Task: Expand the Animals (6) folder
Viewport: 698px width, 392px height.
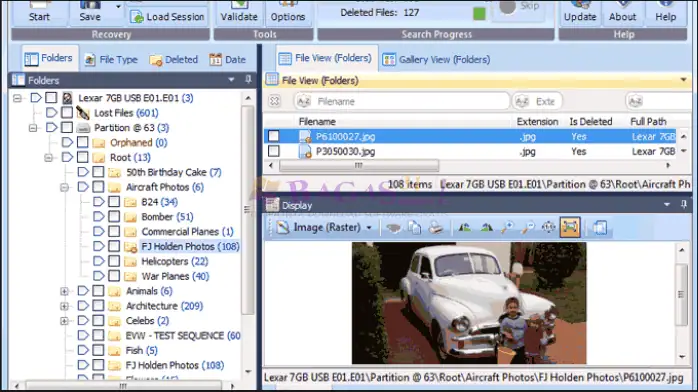Action: pyautogui.click(x=64, y=291)
